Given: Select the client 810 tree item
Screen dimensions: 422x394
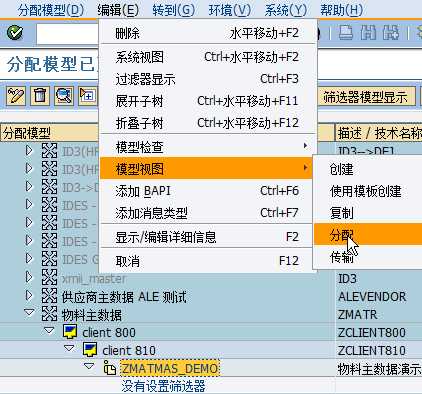Looking at the screenshot, I should click(x=129, y=350).
